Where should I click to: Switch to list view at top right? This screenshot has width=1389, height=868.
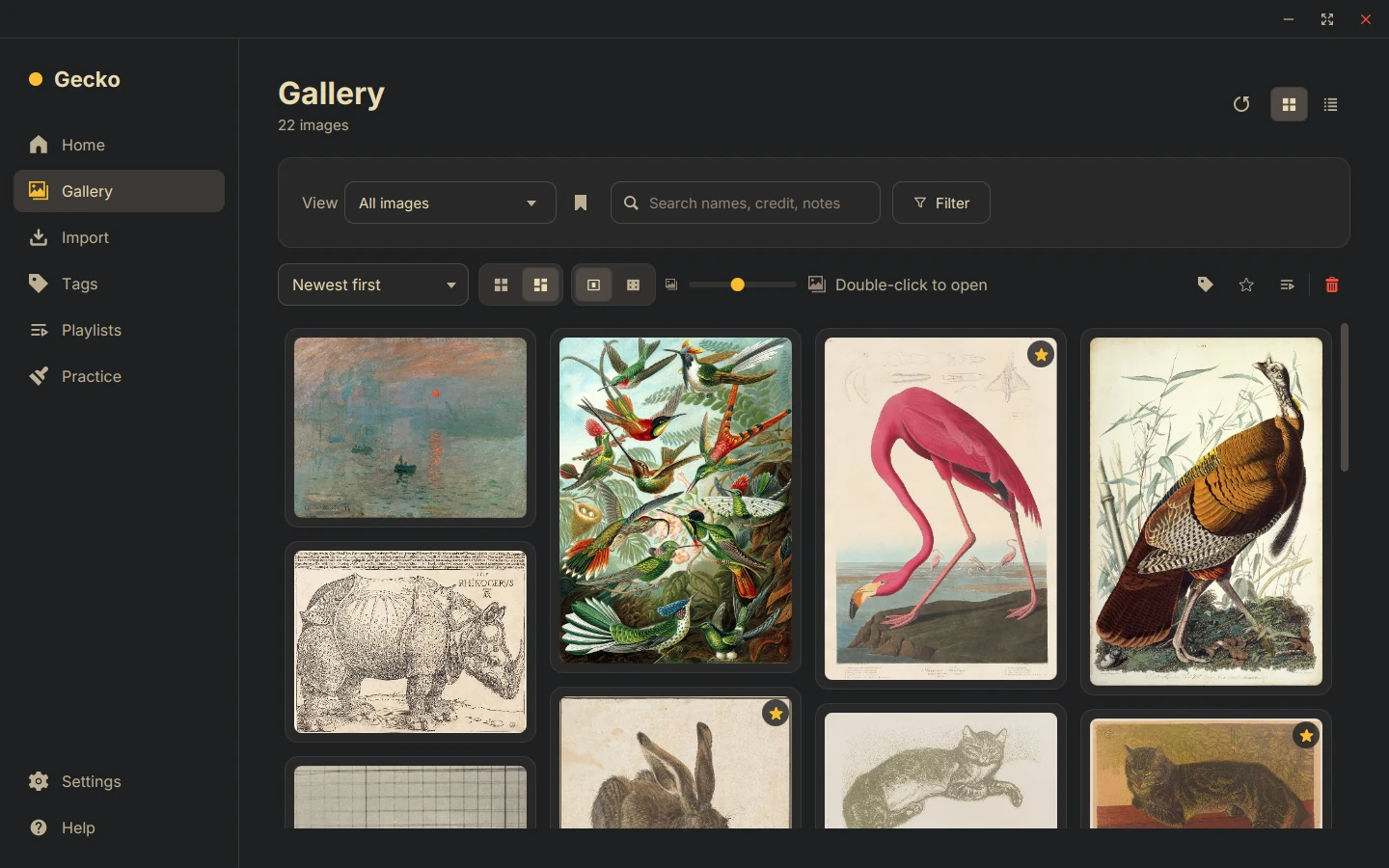pyautogui.click(x=1331, y=104)
